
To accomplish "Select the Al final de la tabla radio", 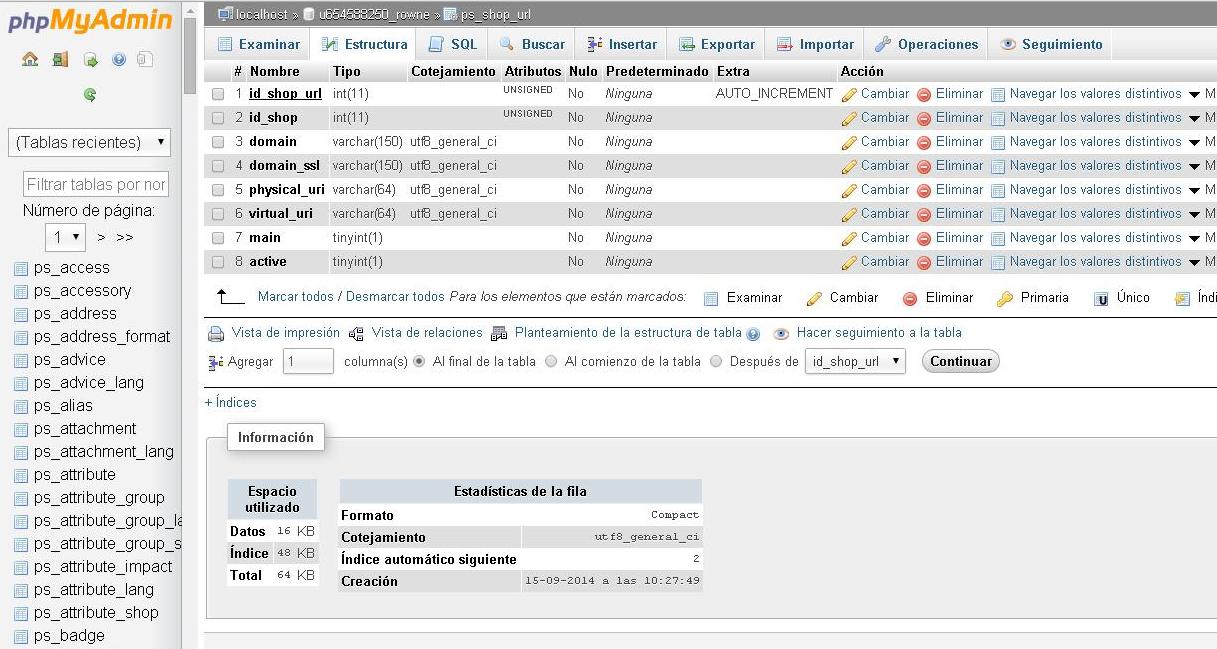I will point(419,362).
